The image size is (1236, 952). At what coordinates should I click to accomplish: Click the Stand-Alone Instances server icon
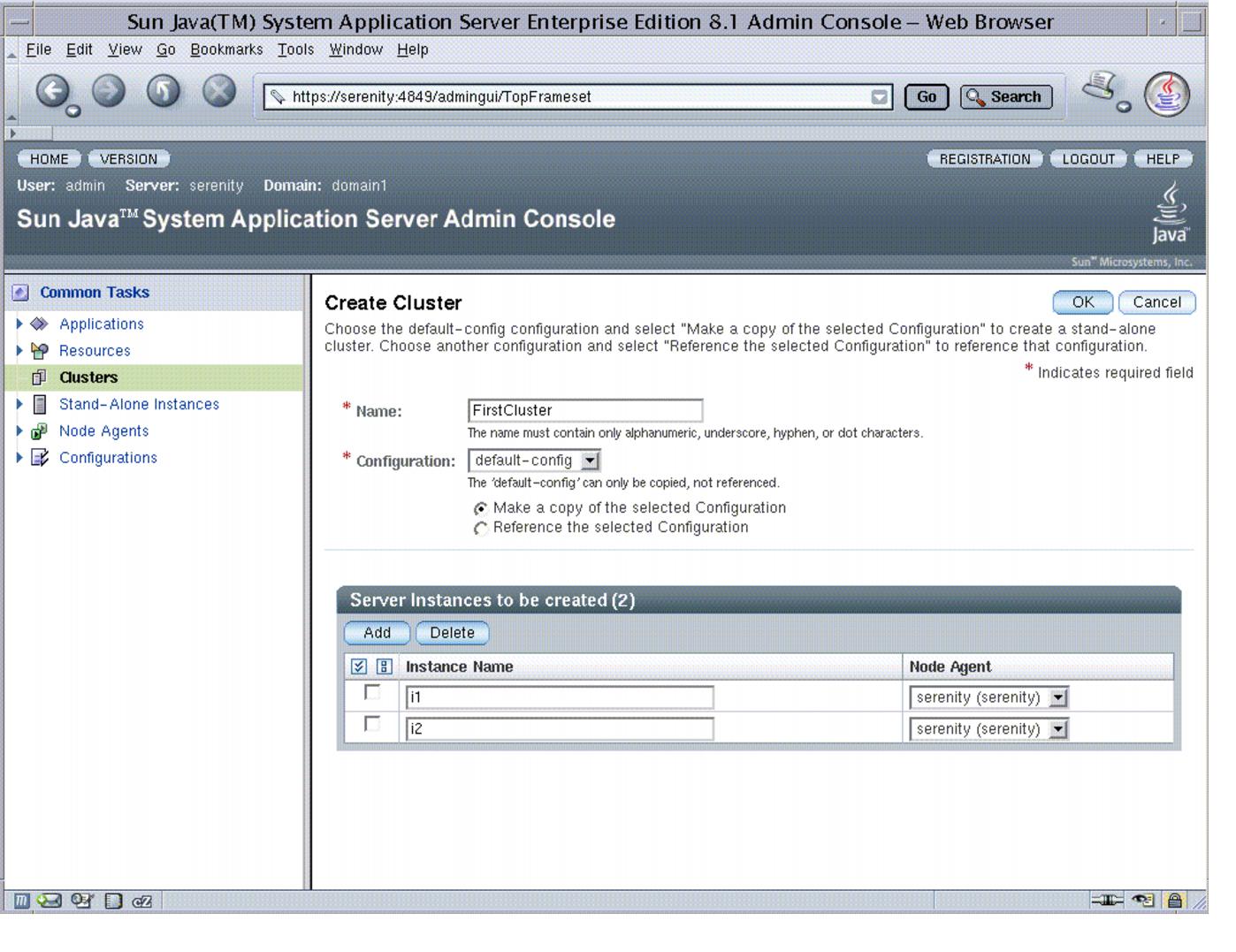click(39, 404)
